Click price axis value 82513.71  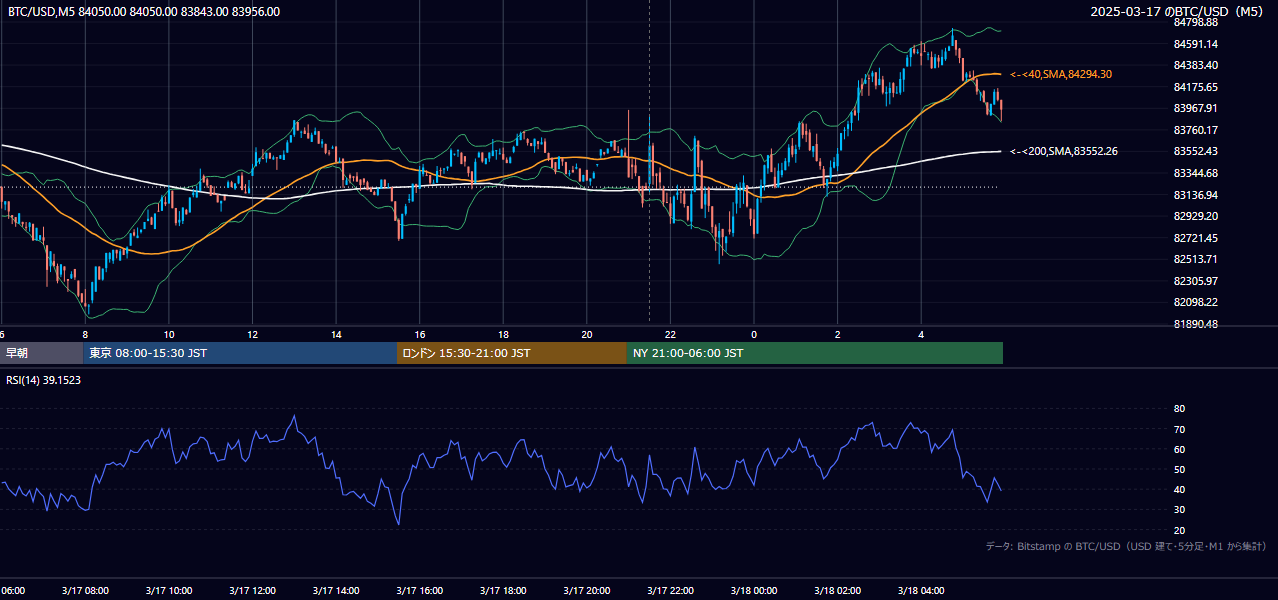coord(1196,259)
